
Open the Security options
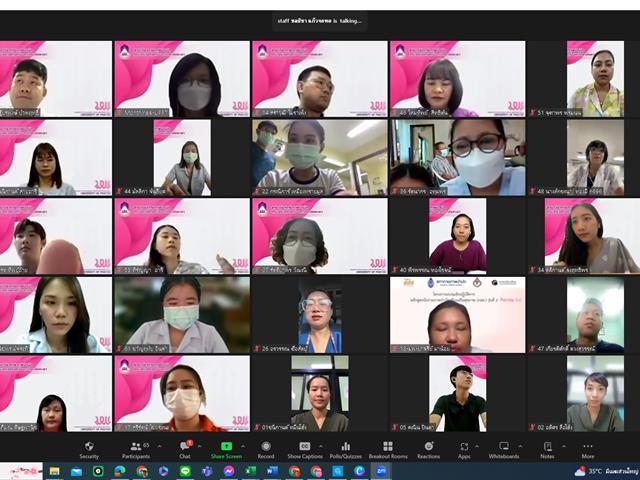click(x=89, y=449)
